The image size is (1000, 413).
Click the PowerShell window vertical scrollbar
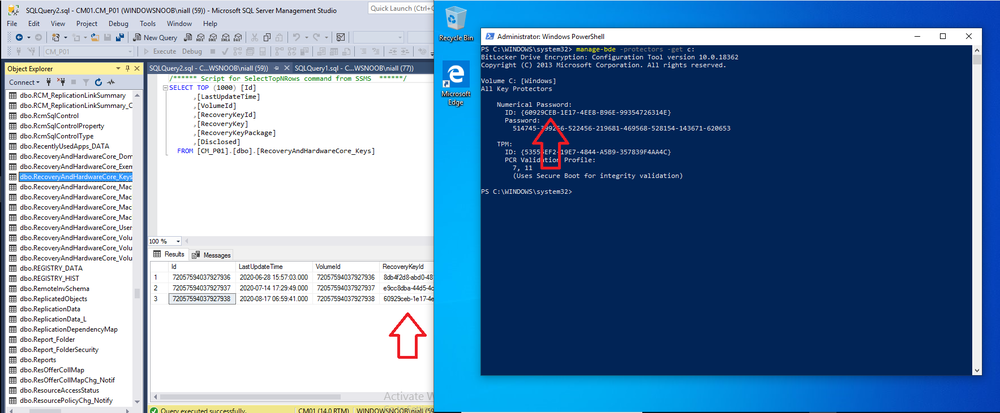[978, 210]
